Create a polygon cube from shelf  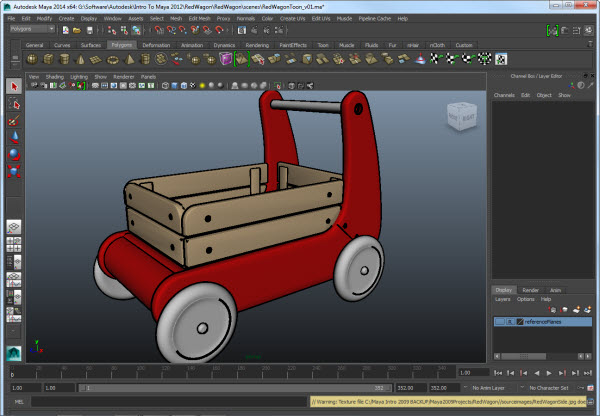(x=49, y=59)
